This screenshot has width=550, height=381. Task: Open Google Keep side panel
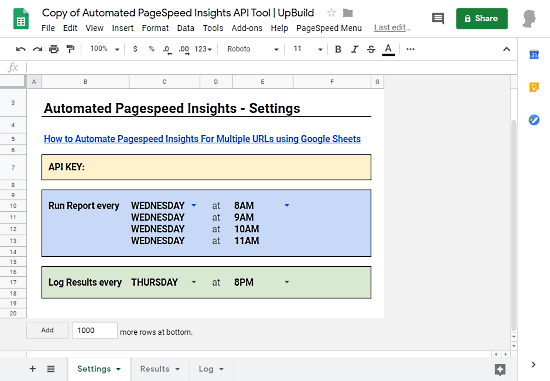pyautogui.click(x=534, y=87)
